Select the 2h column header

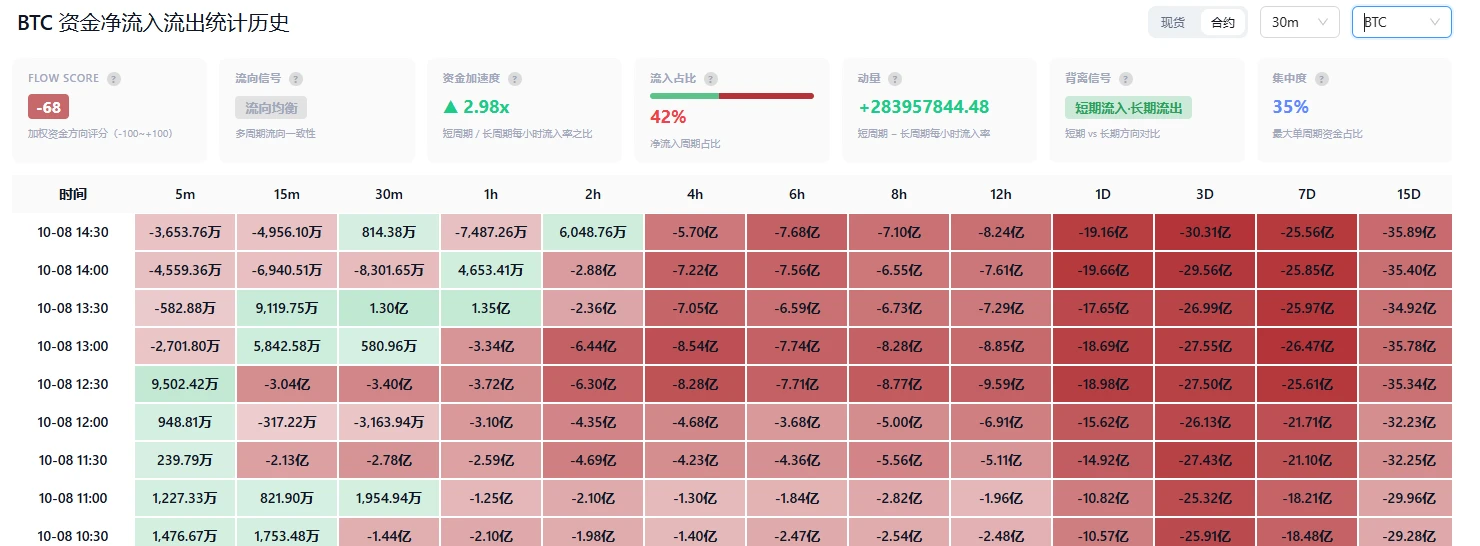coord(593,194)
